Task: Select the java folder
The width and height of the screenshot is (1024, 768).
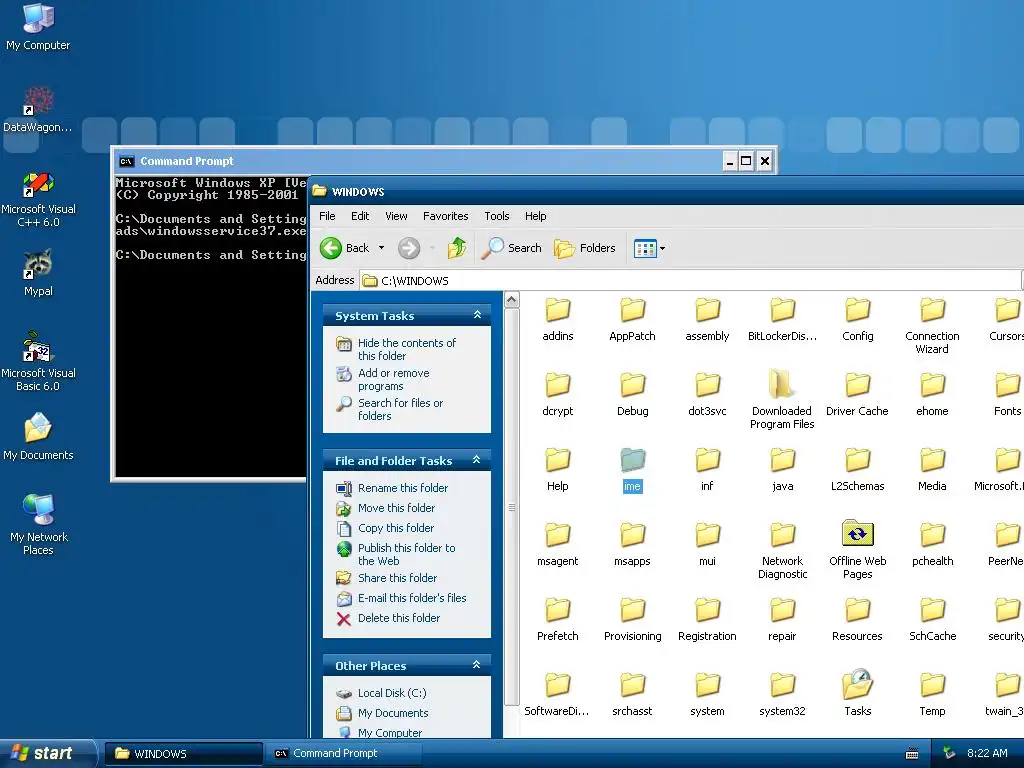Action: 782,470
